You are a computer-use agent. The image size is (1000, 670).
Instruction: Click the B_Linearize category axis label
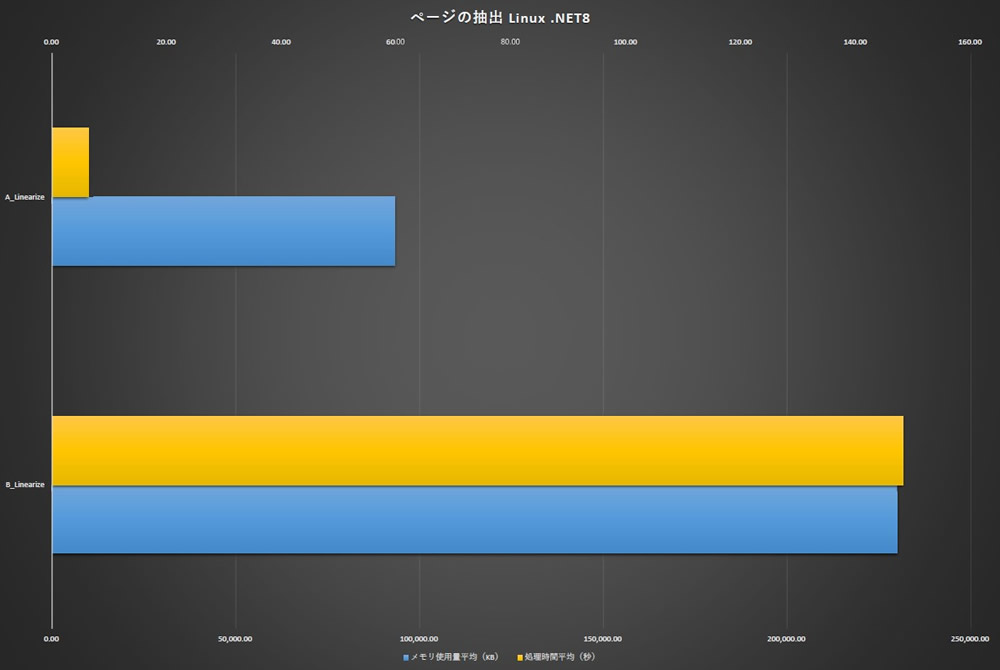pos(24,485)
